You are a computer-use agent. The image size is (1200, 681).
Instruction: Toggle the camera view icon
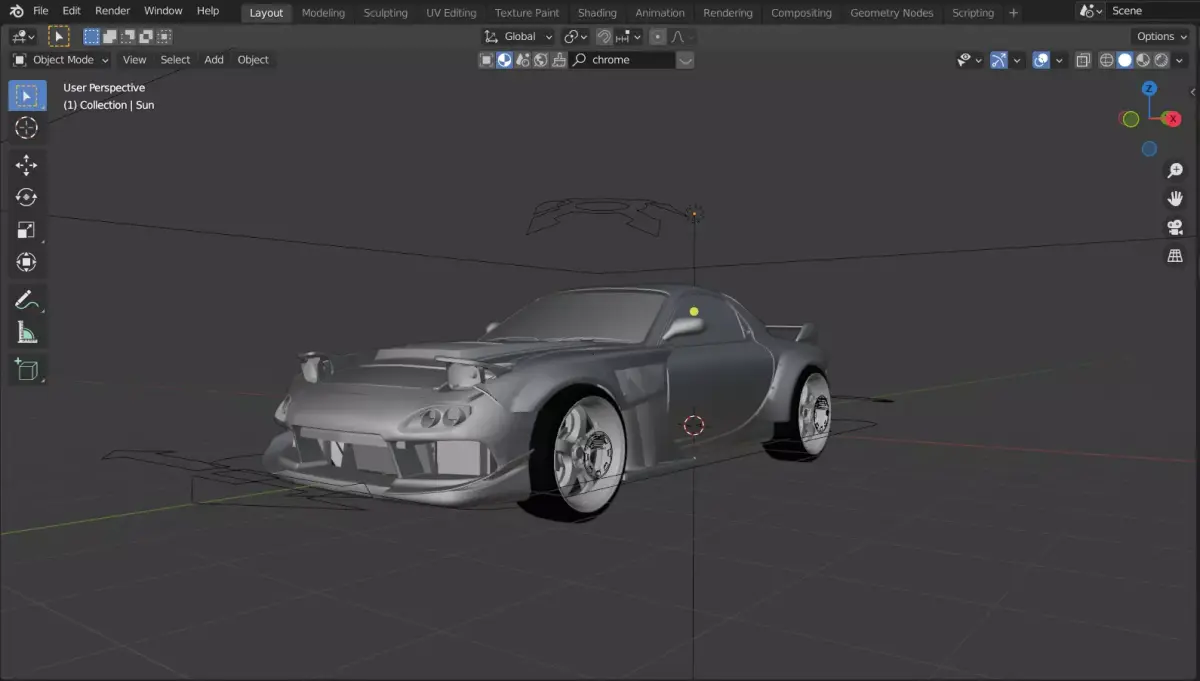(x=1175, y=228)
